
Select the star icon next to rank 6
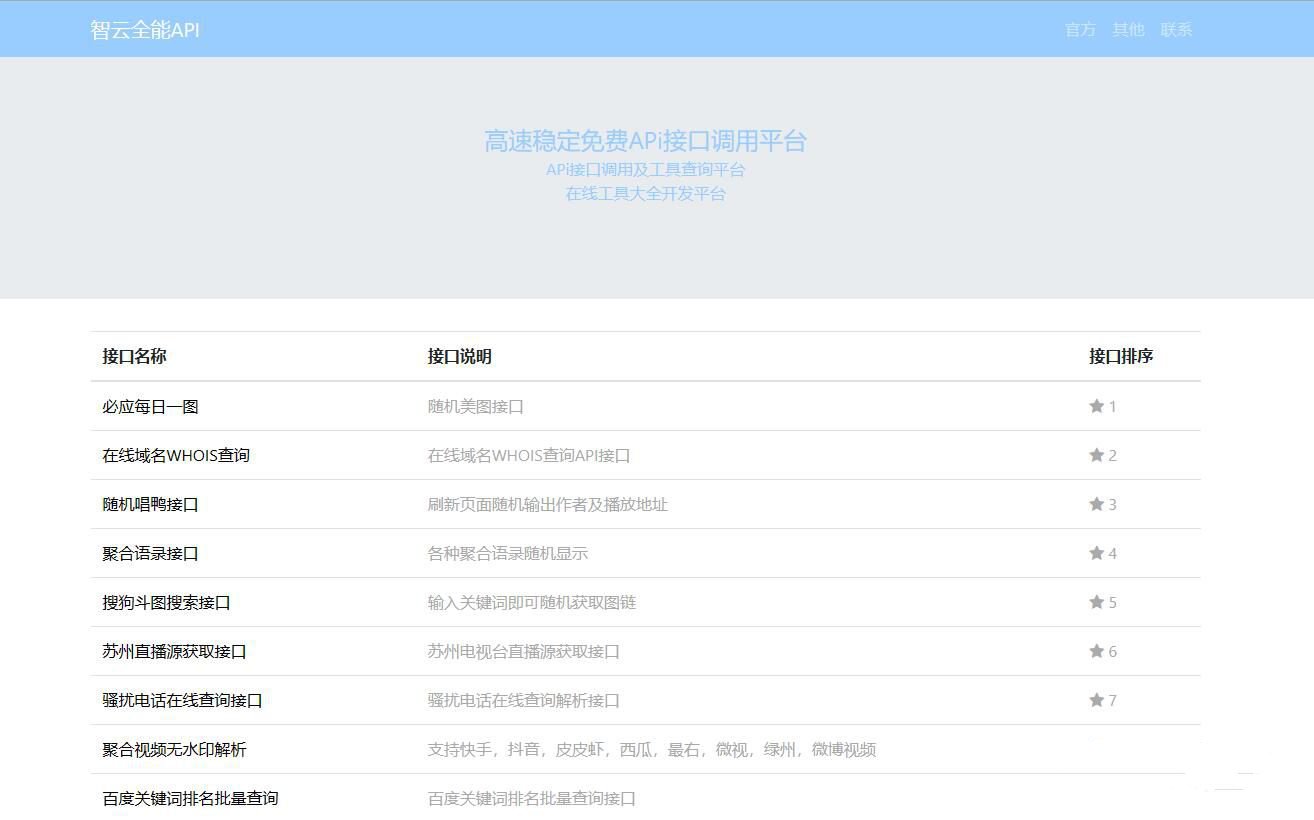pos(1095,651)
